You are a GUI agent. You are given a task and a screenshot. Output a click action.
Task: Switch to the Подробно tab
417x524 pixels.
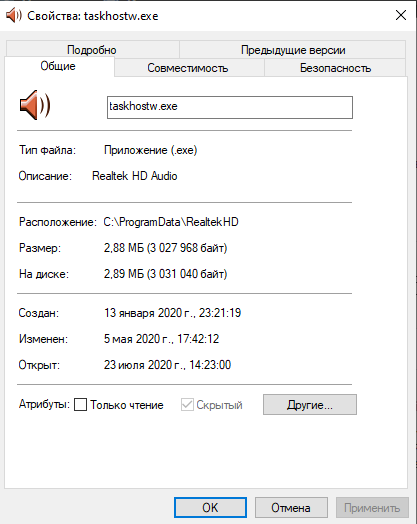pos(92,49)
